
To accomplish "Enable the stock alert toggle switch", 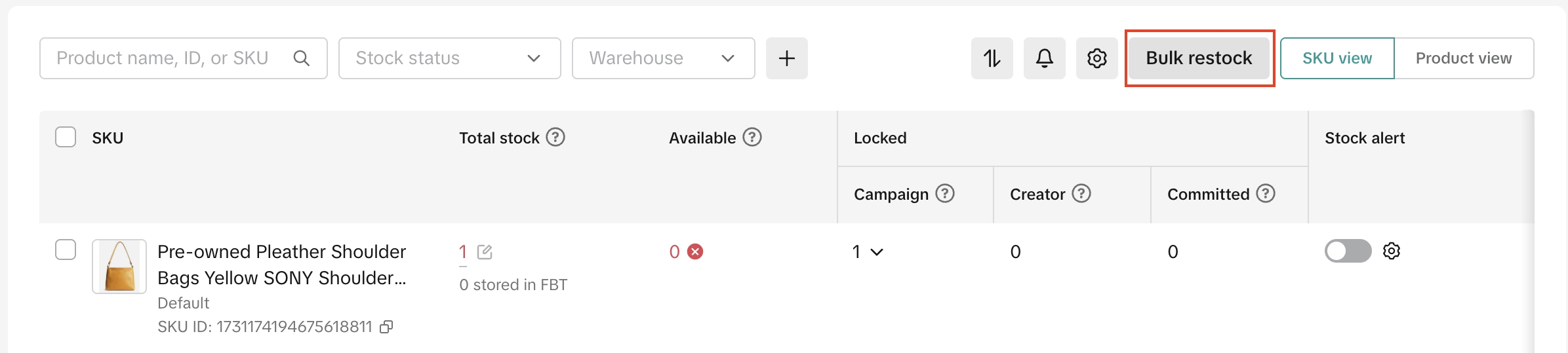I will pyautogui.click(x=1348, y=251).
